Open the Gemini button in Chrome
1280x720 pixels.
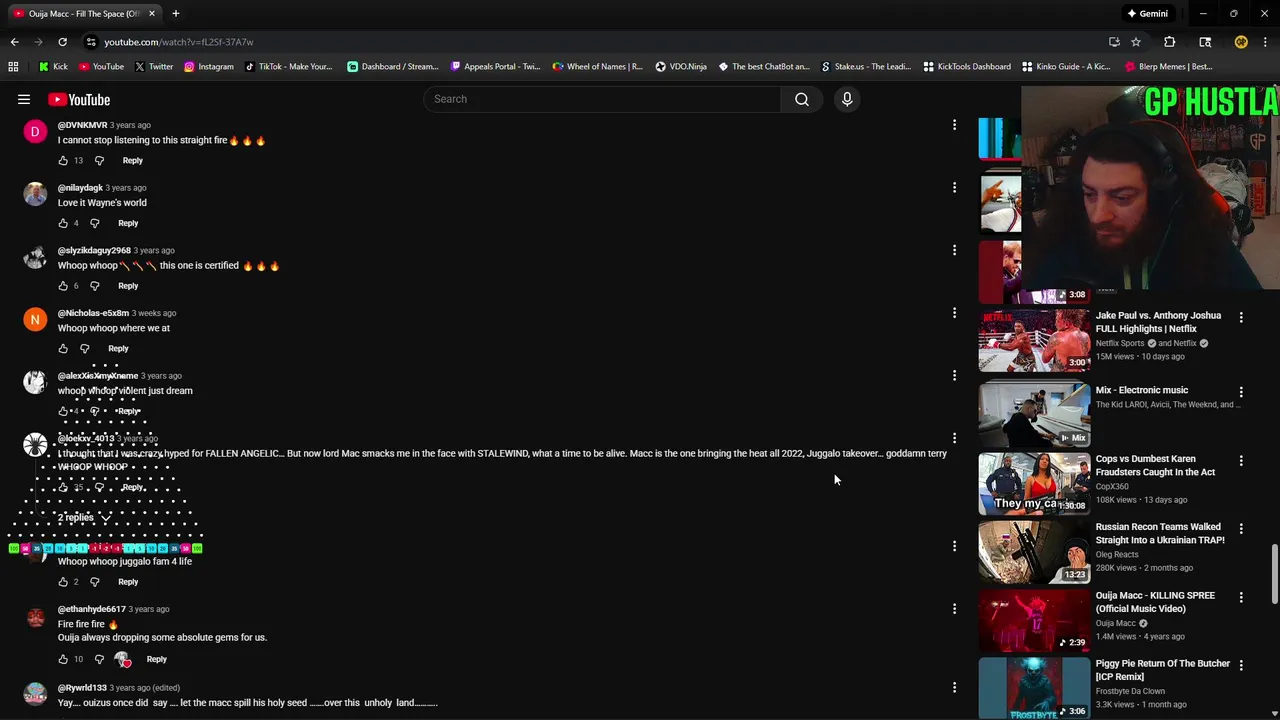[1147, 14]
